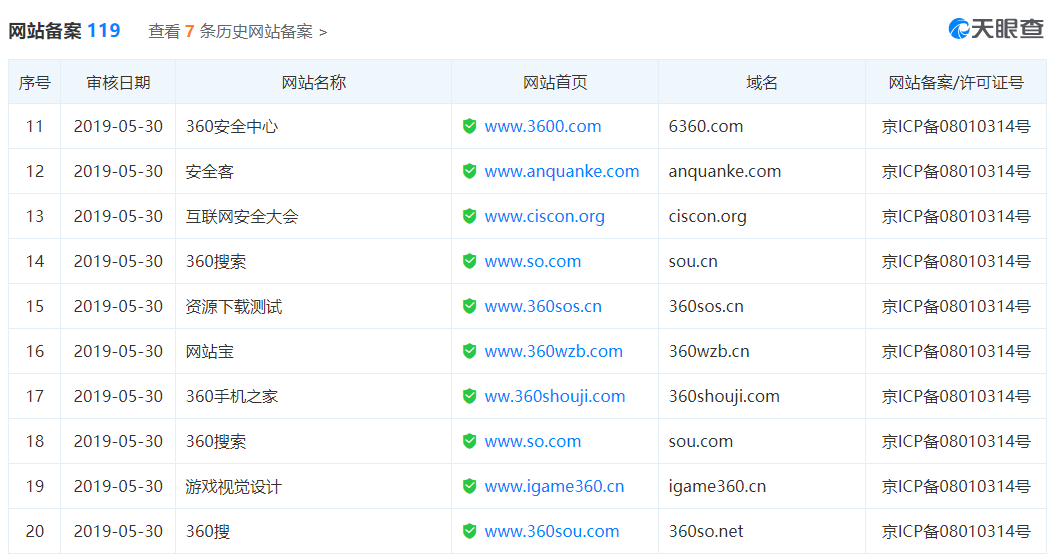This screenshot has width=1047, height=557.
Task: Click the 网站首页 column header
Action: pyautogui.click(x=555, y=83)
